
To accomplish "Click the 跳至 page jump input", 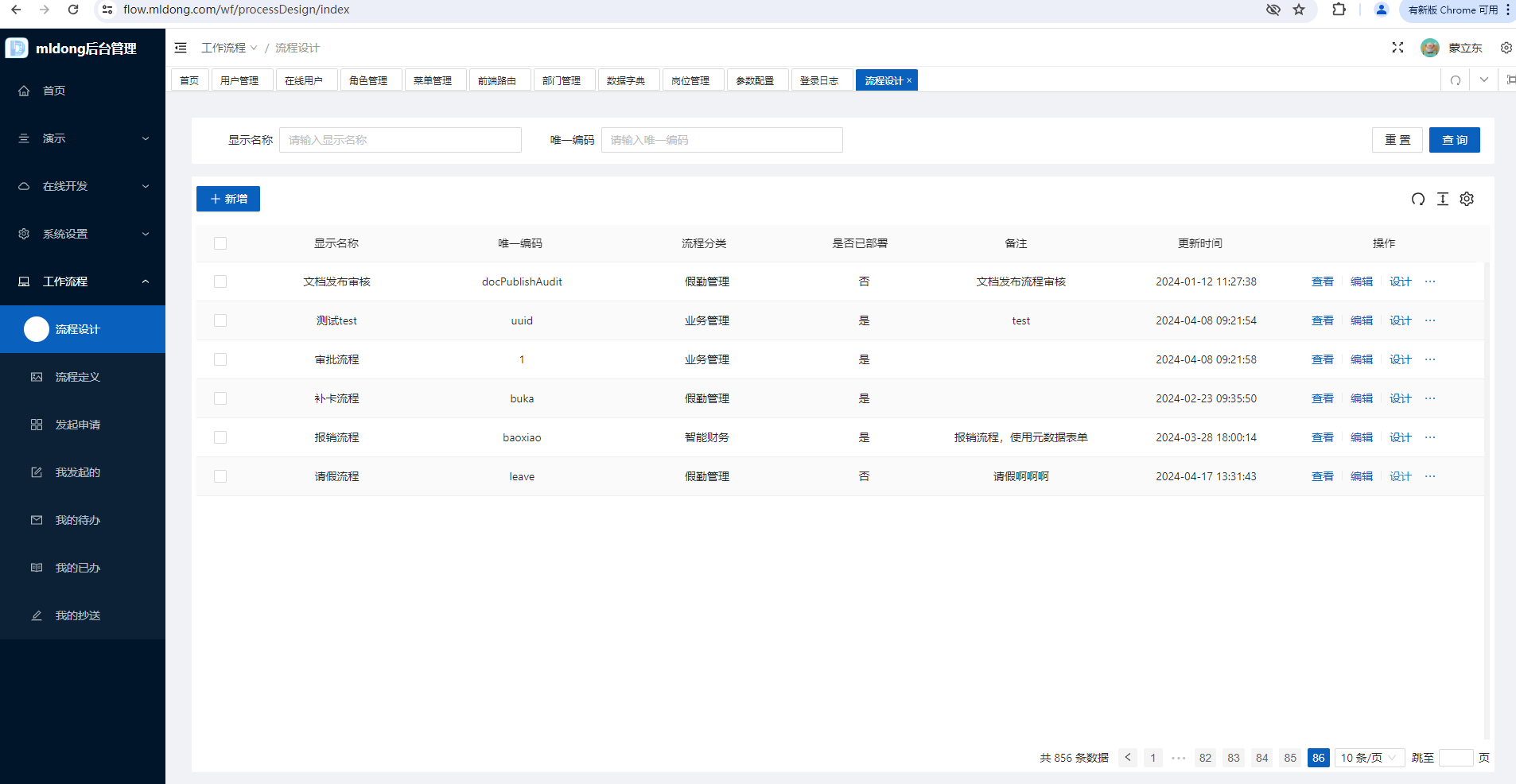I will 1456,758.
